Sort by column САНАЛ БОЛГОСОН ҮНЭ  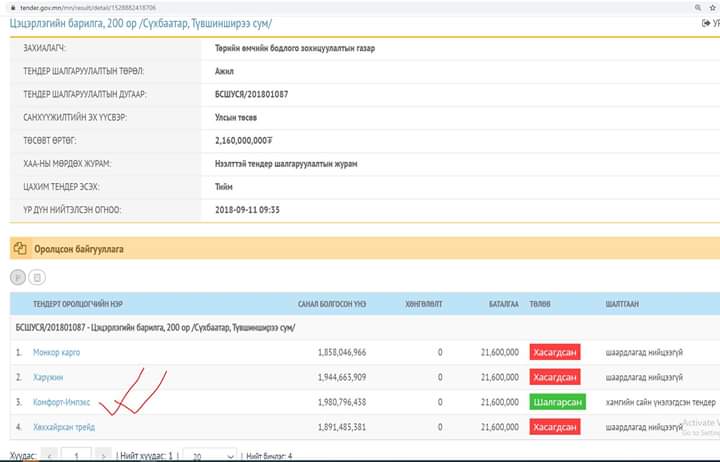(332, 304)
